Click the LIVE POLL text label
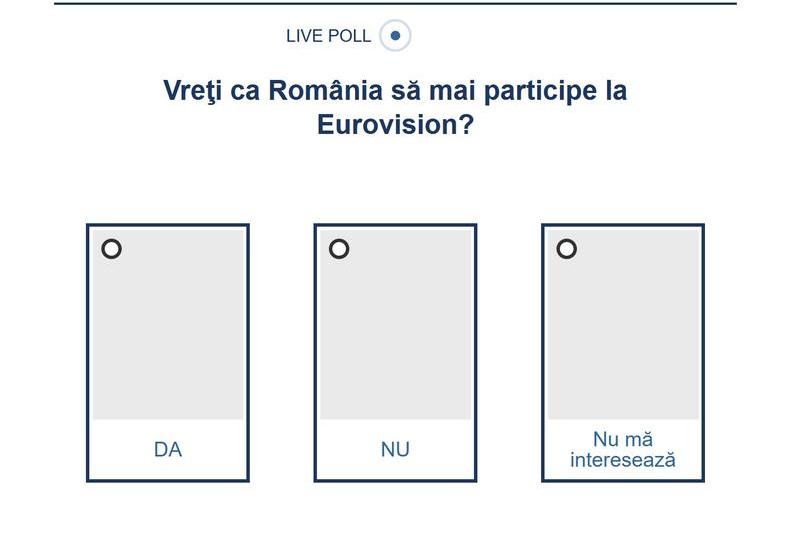 pyautogui.click(x=328, y=36)
